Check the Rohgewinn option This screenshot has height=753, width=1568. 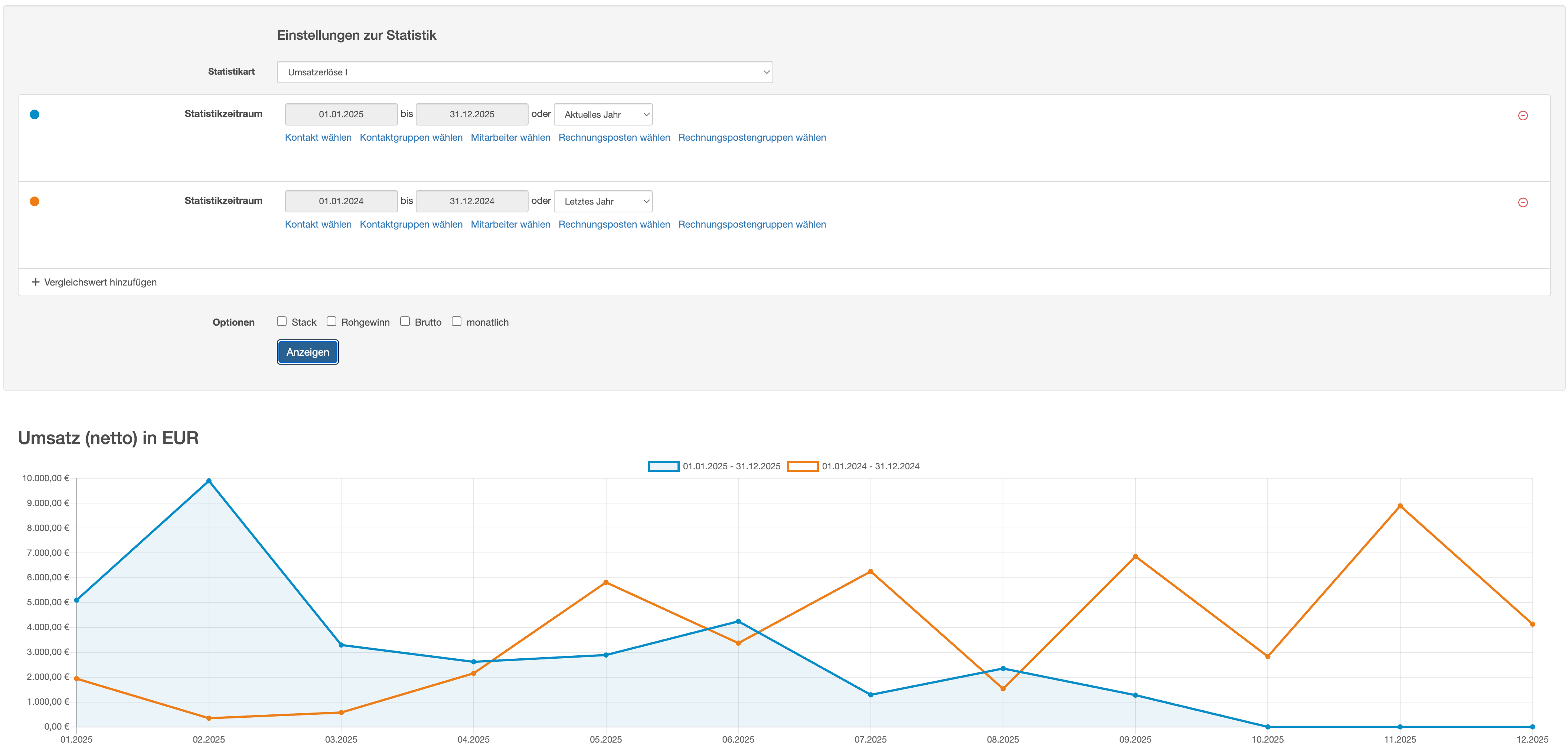tap(332, 322)
